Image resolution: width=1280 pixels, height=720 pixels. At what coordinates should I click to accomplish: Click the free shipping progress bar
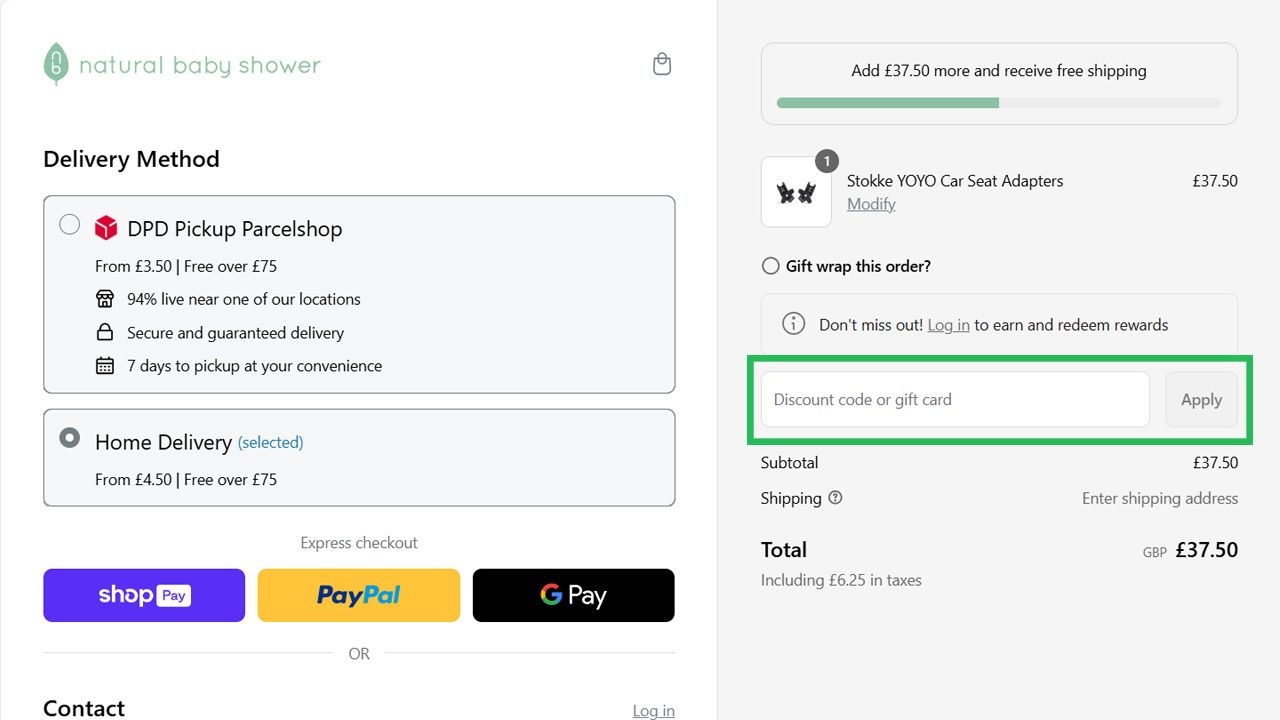click(999, 103)
